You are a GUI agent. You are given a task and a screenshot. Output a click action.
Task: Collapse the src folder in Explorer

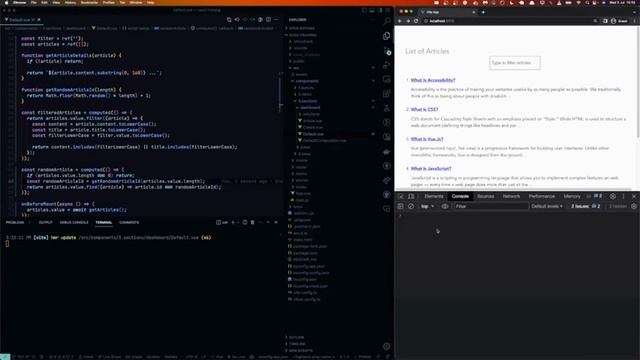(296, 68)
